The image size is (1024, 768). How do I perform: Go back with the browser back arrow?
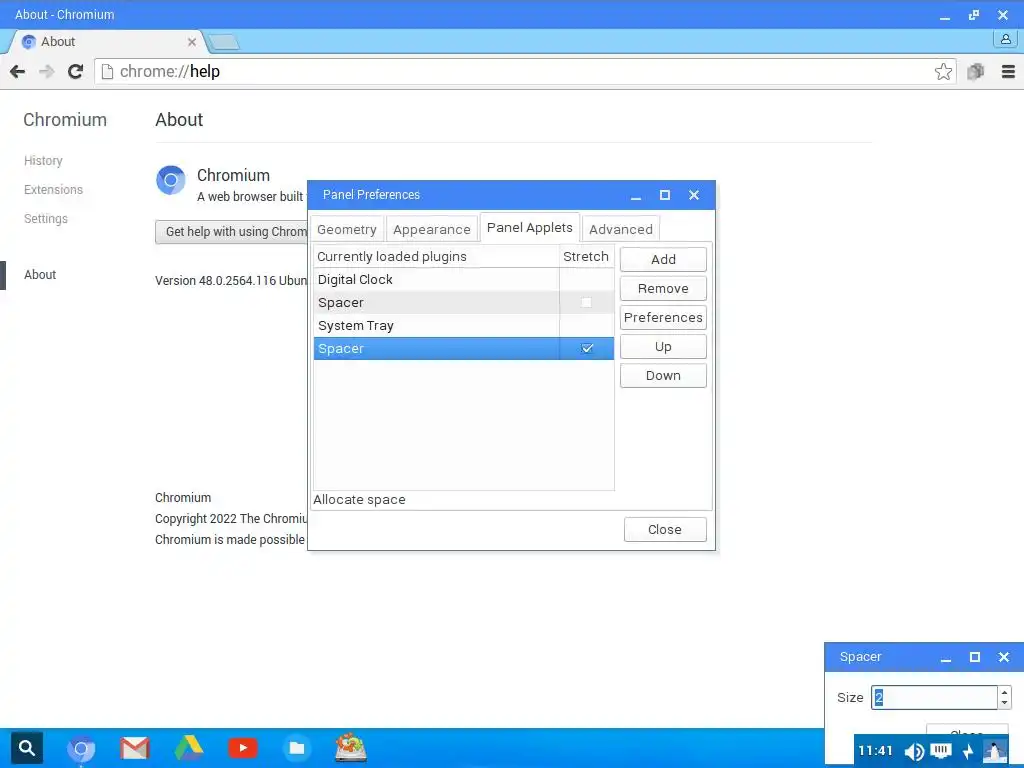tap(18, 71)
